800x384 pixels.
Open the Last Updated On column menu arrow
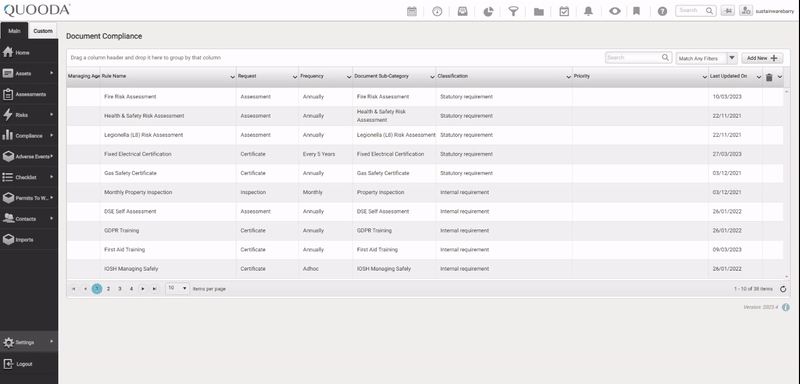coord(759,77)
